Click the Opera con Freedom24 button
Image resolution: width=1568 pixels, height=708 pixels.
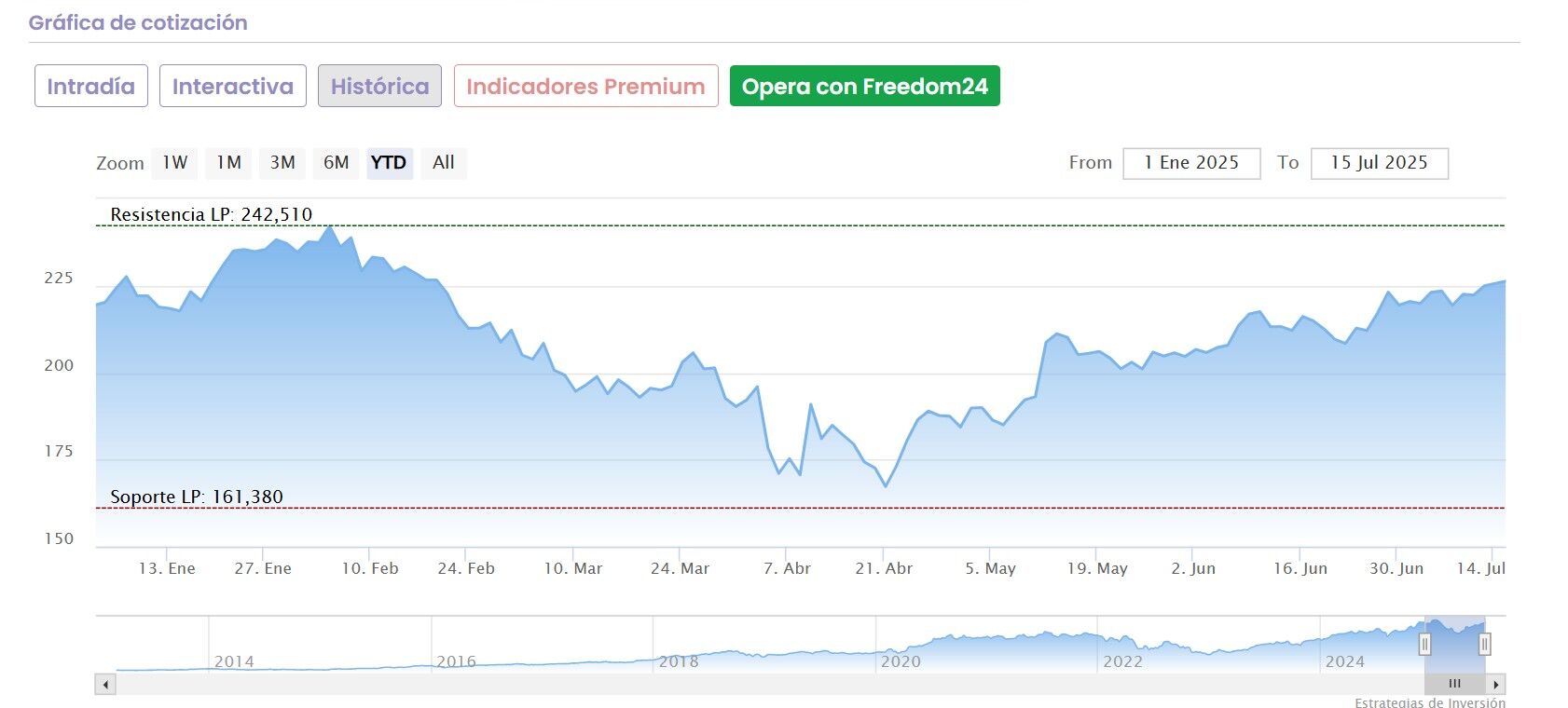(x=864, y=87)
